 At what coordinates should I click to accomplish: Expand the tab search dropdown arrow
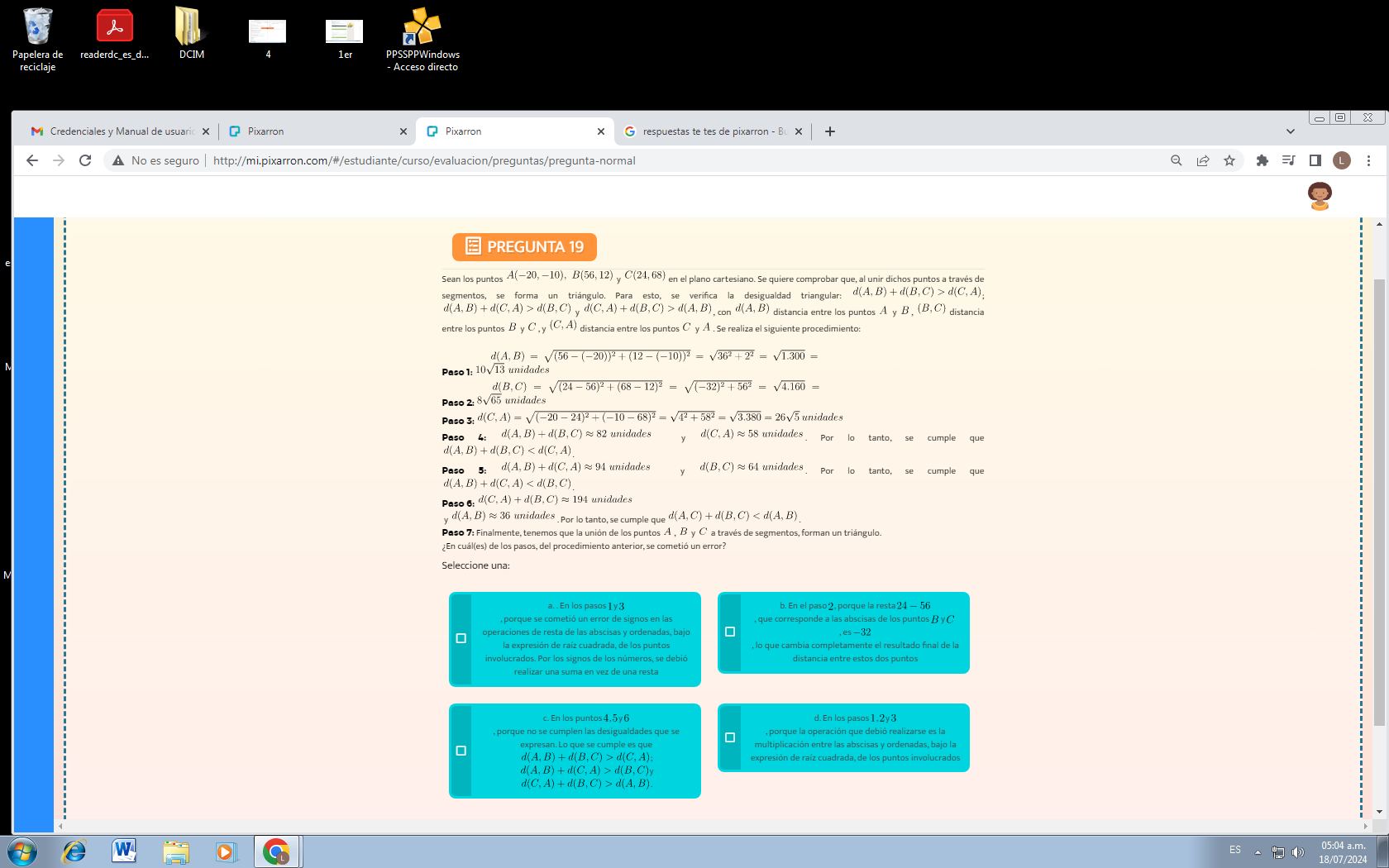pos(1290,131)
